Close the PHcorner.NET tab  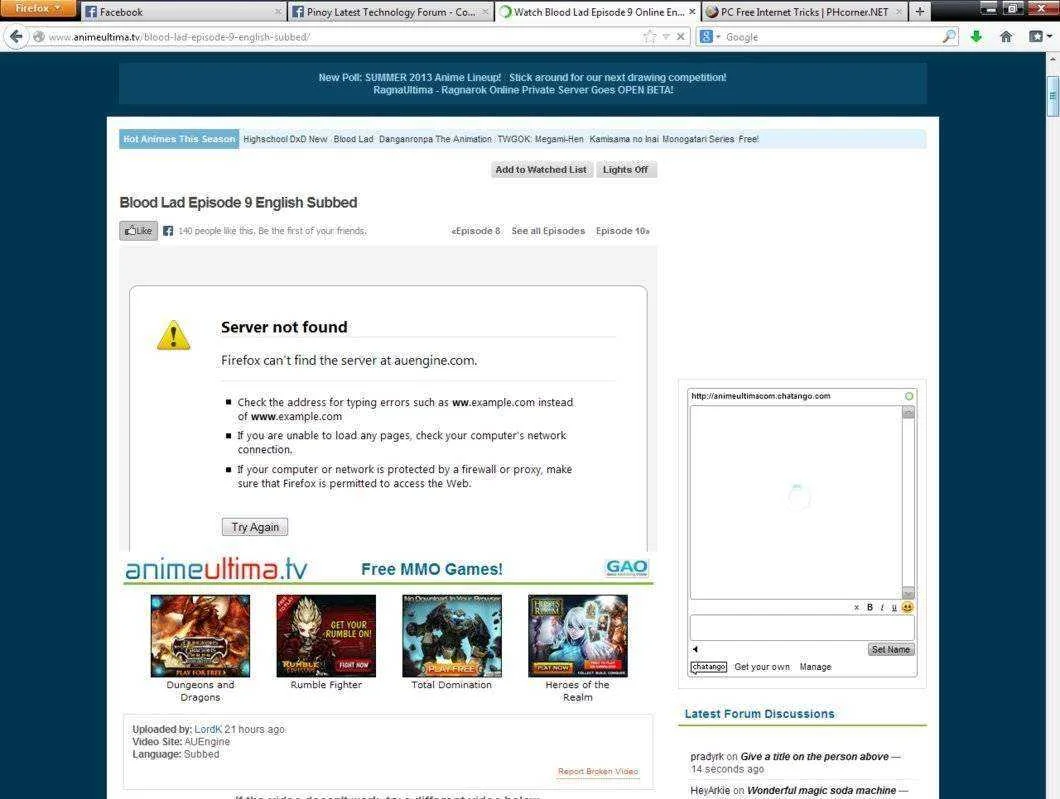pos(898,11)
